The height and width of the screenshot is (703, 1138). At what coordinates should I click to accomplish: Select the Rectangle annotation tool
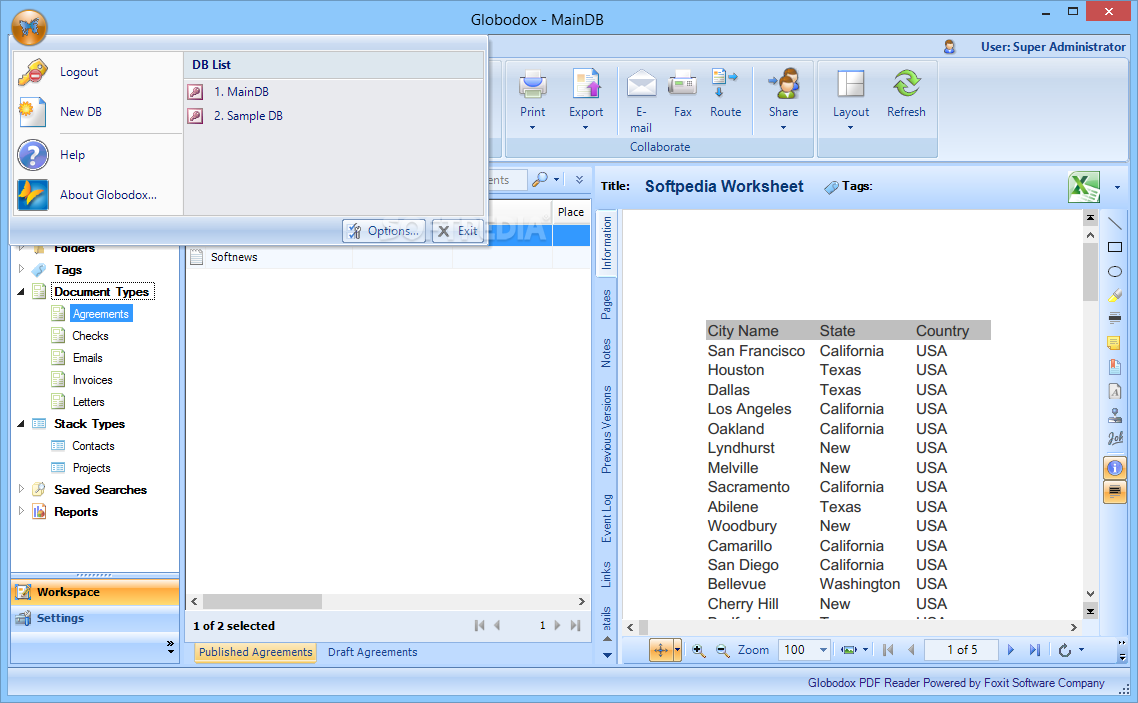pyautogui.click(x=1115, y=247)
